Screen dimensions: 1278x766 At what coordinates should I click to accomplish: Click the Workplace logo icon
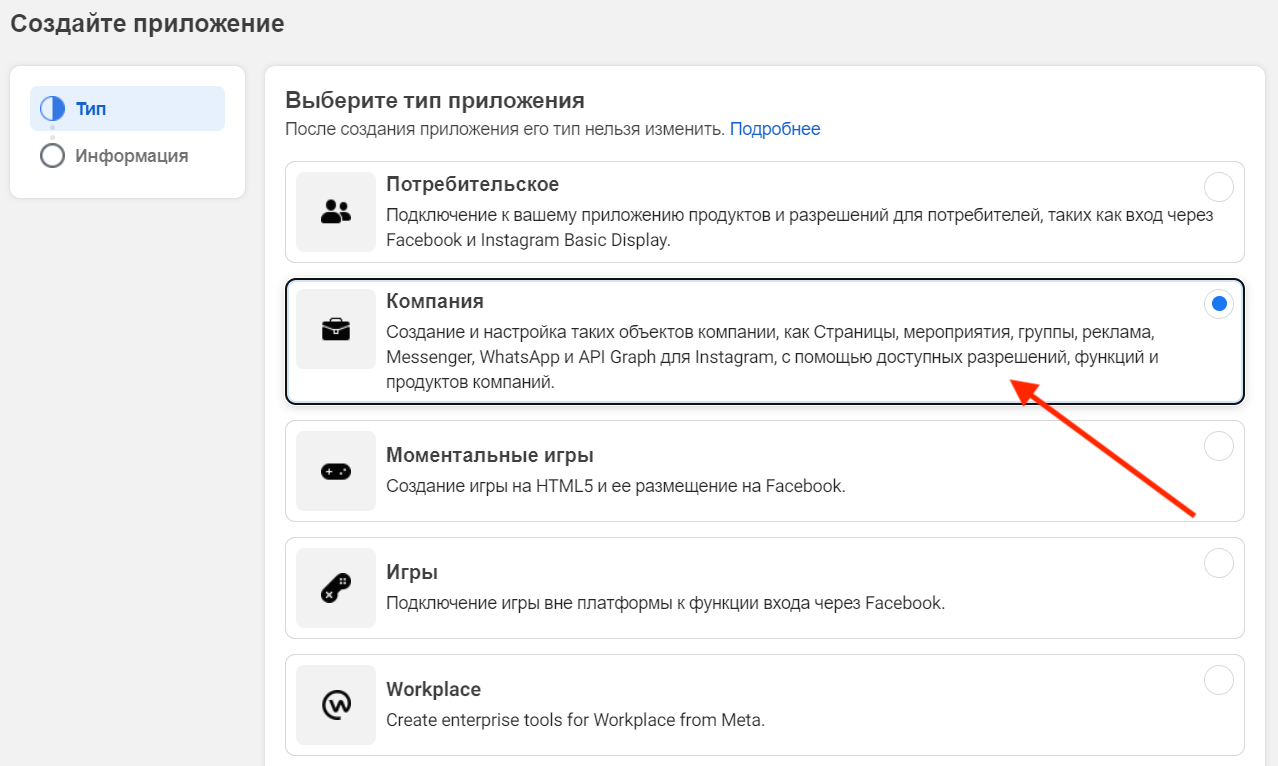(x=336, y=705)
